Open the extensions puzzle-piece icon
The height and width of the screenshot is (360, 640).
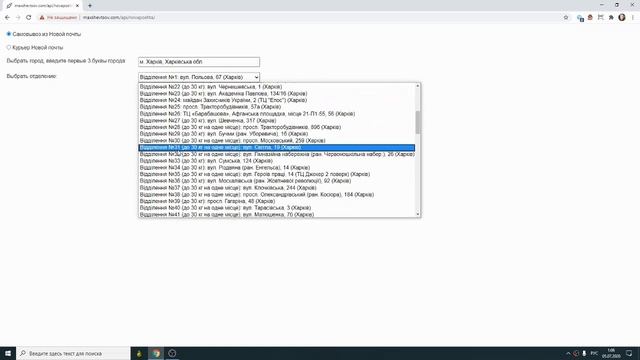tap(611, 18)
